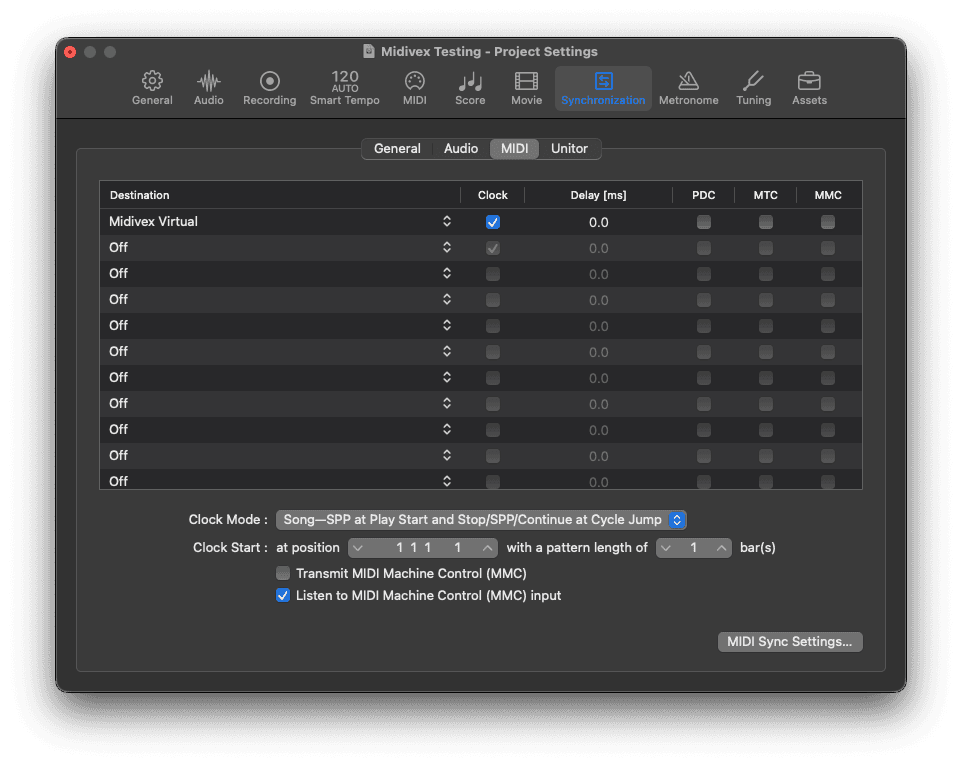Click the document icon in the title bar
Viewport: 962px width, 766px height.
[369, 52]
